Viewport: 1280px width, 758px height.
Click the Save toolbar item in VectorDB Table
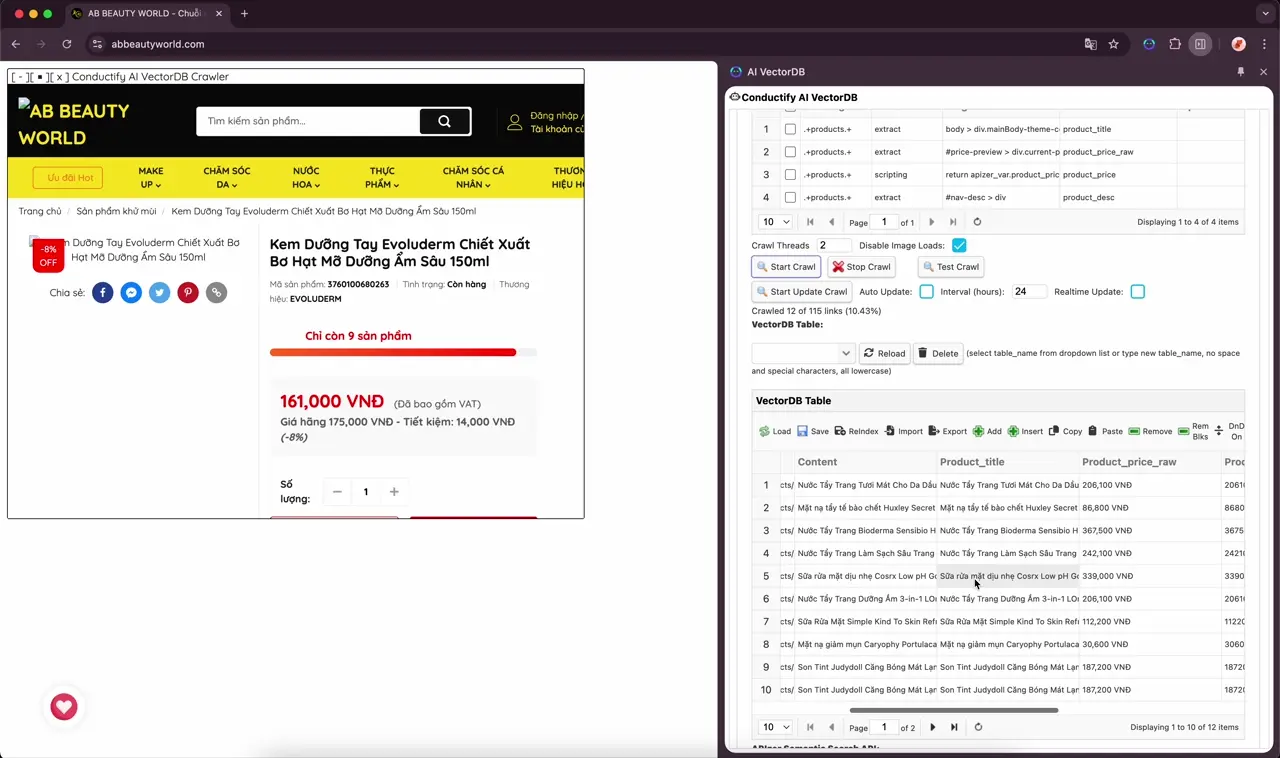click(812, 431)
